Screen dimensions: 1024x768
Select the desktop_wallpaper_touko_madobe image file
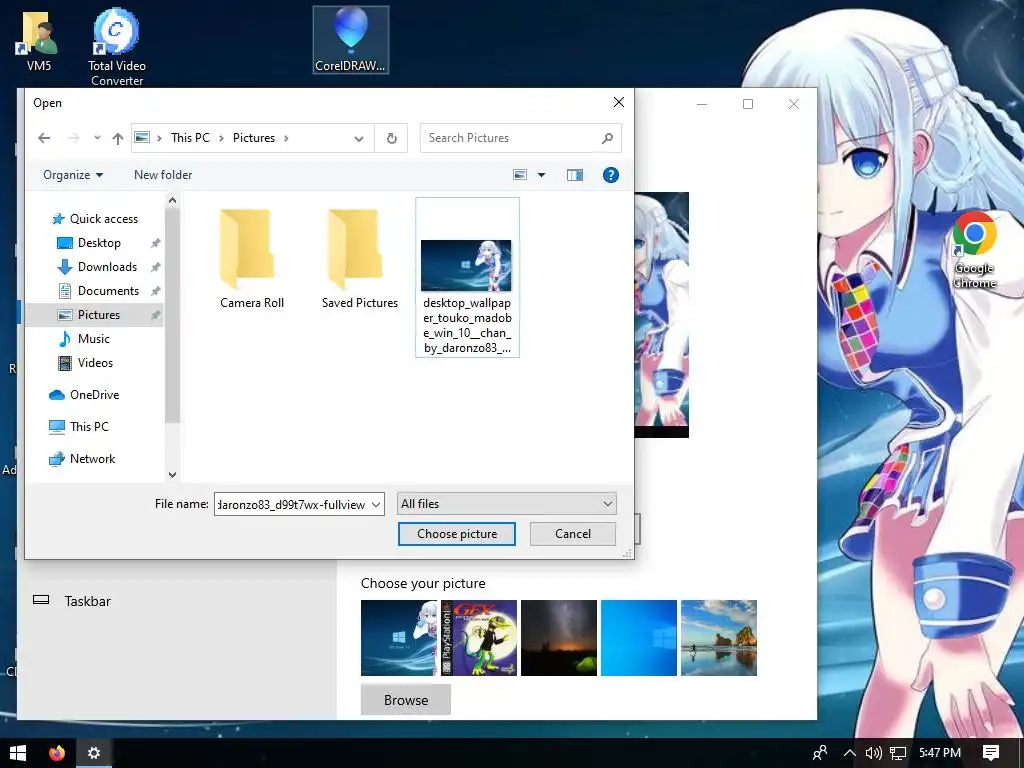[468, 278]
